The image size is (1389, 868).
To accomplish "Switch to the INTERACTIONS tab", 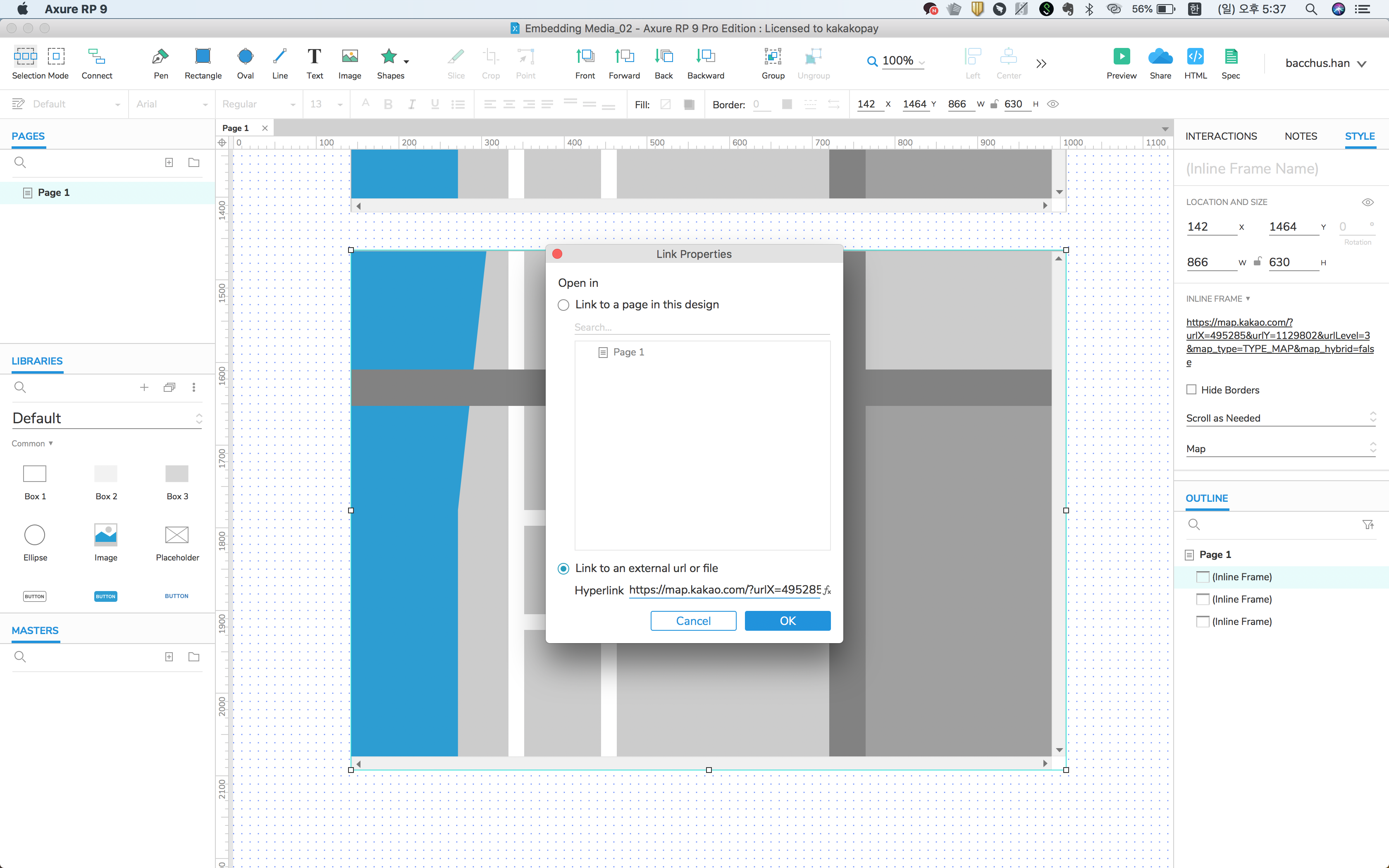I will pos(1221,136).
